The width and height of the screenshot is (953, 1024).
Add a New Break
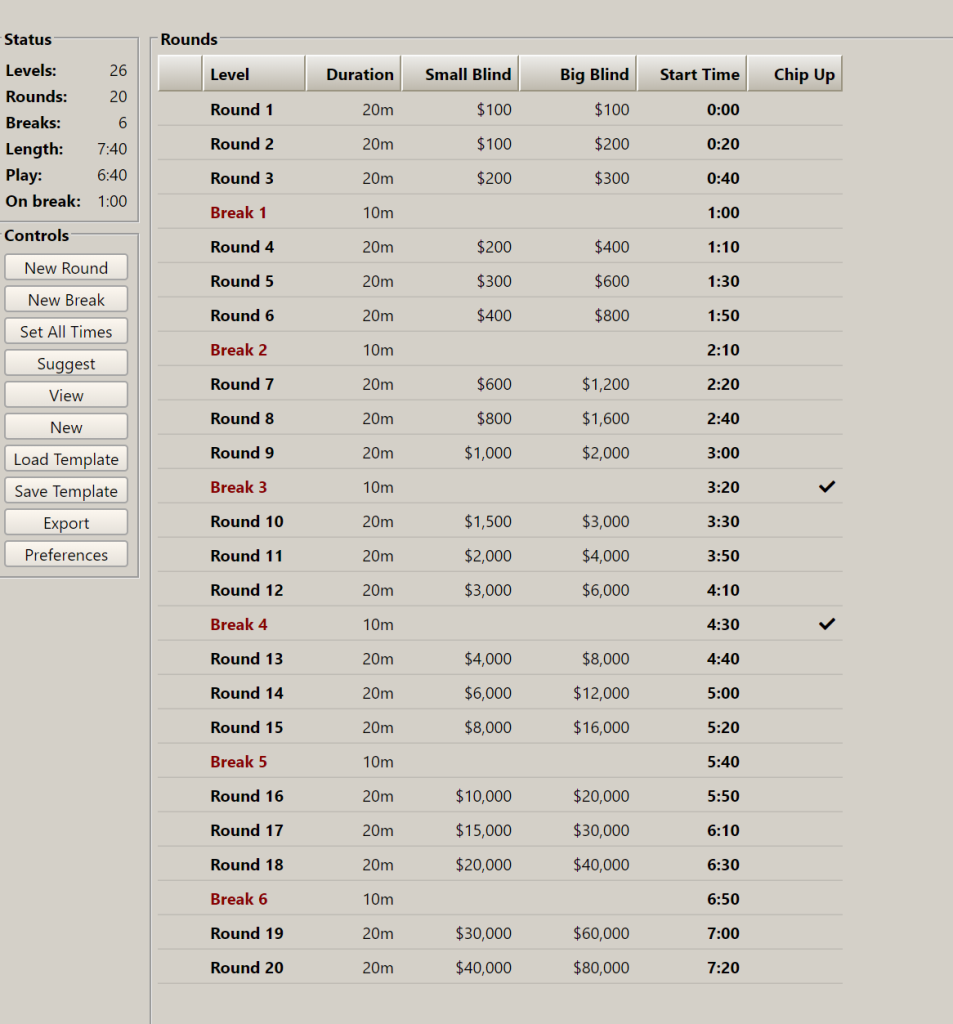pyautogui.click(x=66, y=300)
